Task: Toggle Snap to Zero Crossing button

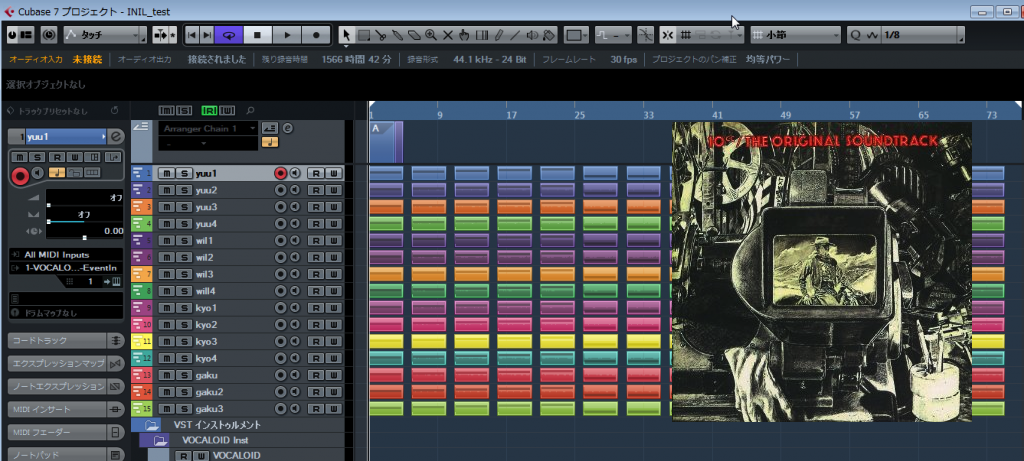Action: (x=645, y=35)
